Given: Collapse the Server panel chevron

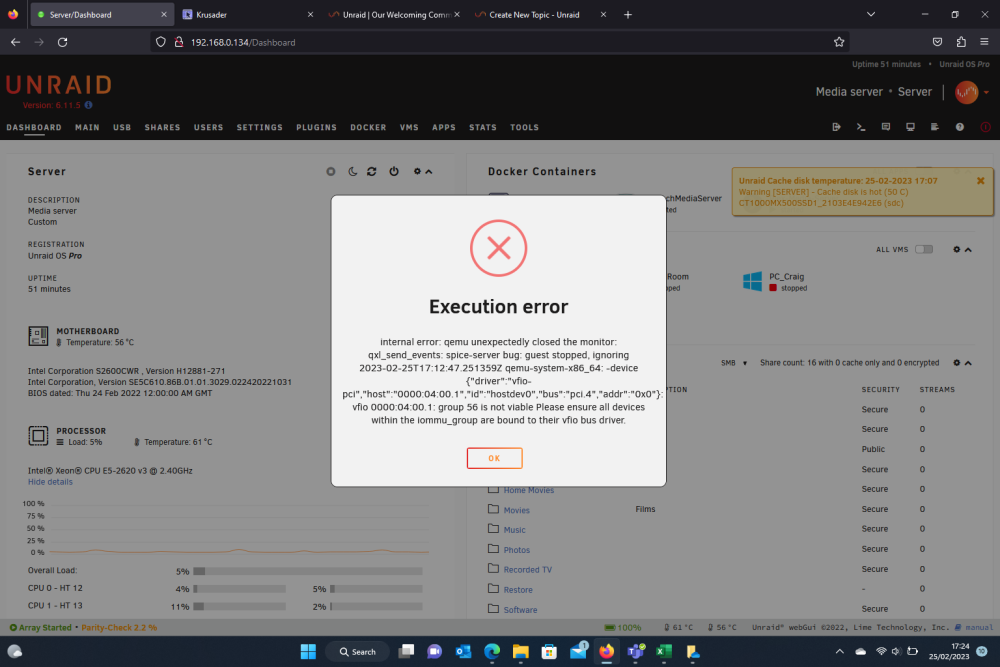Looking at the screenshot, I should [429, 172].
